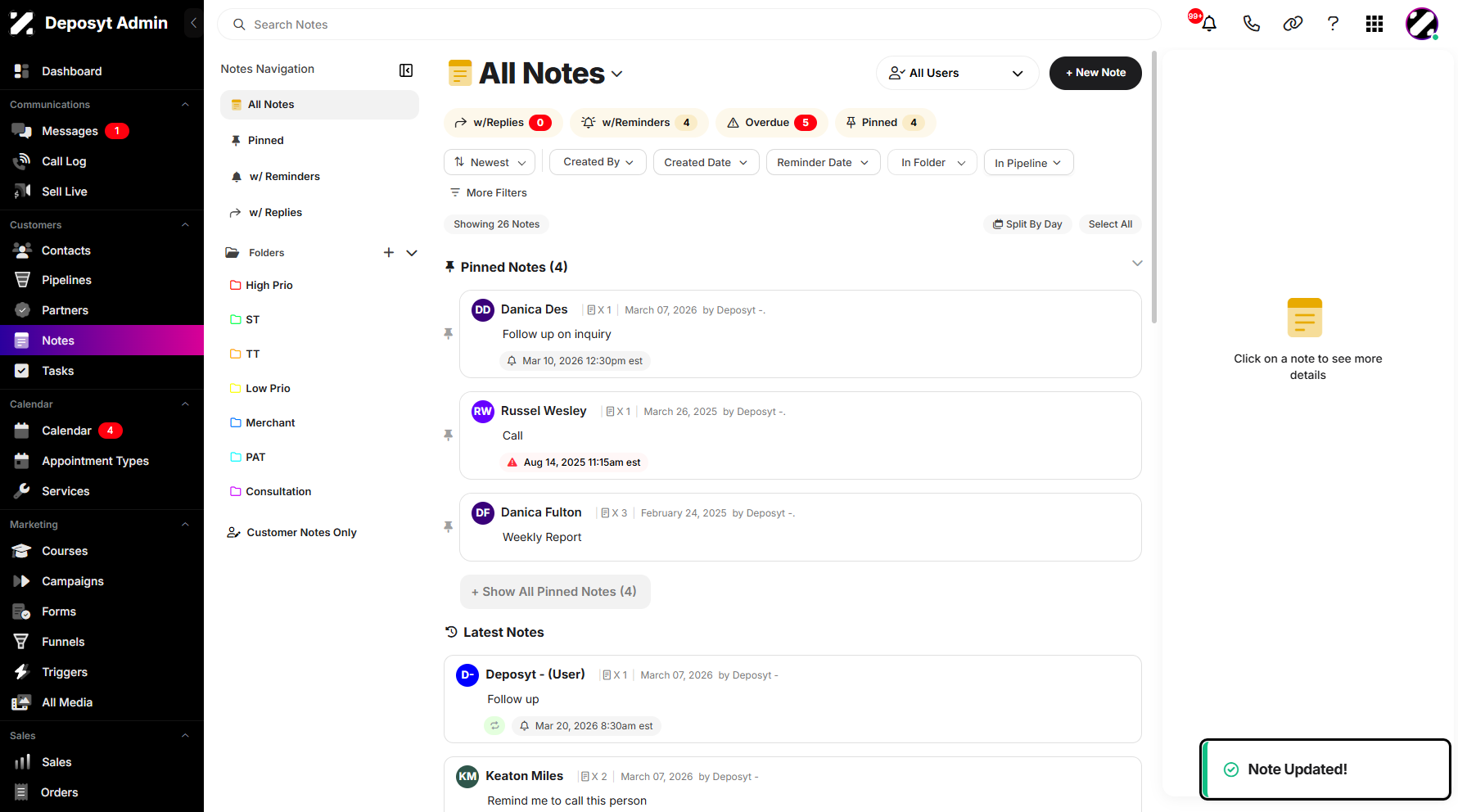Click the Select All button
The height and width of the screenshot is (812, 1458).
click(1110, 224)
